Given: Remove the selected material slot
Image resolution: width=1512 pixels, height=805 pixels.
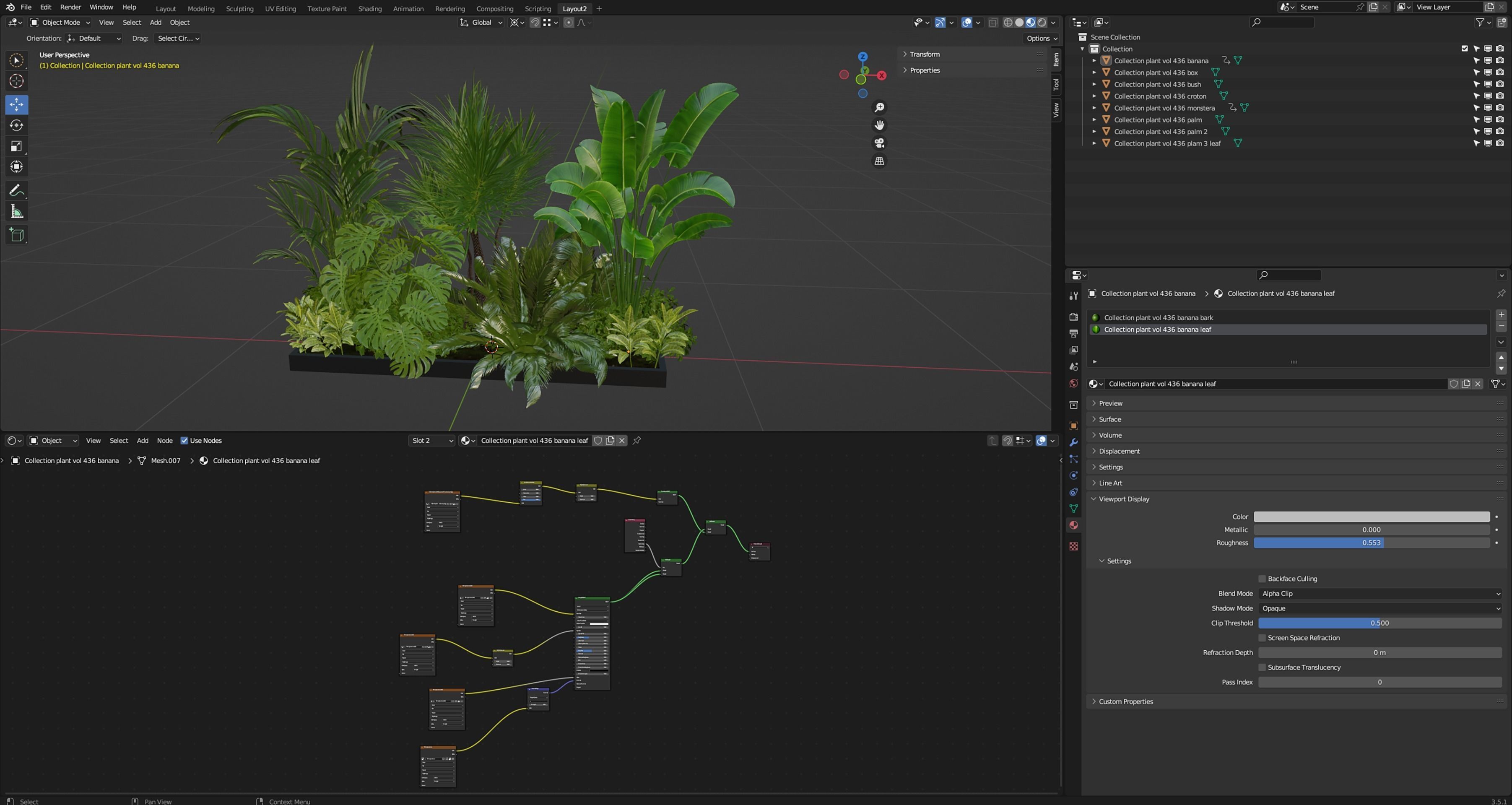Looking at the screenshot, I should [x=1502, y=326].
